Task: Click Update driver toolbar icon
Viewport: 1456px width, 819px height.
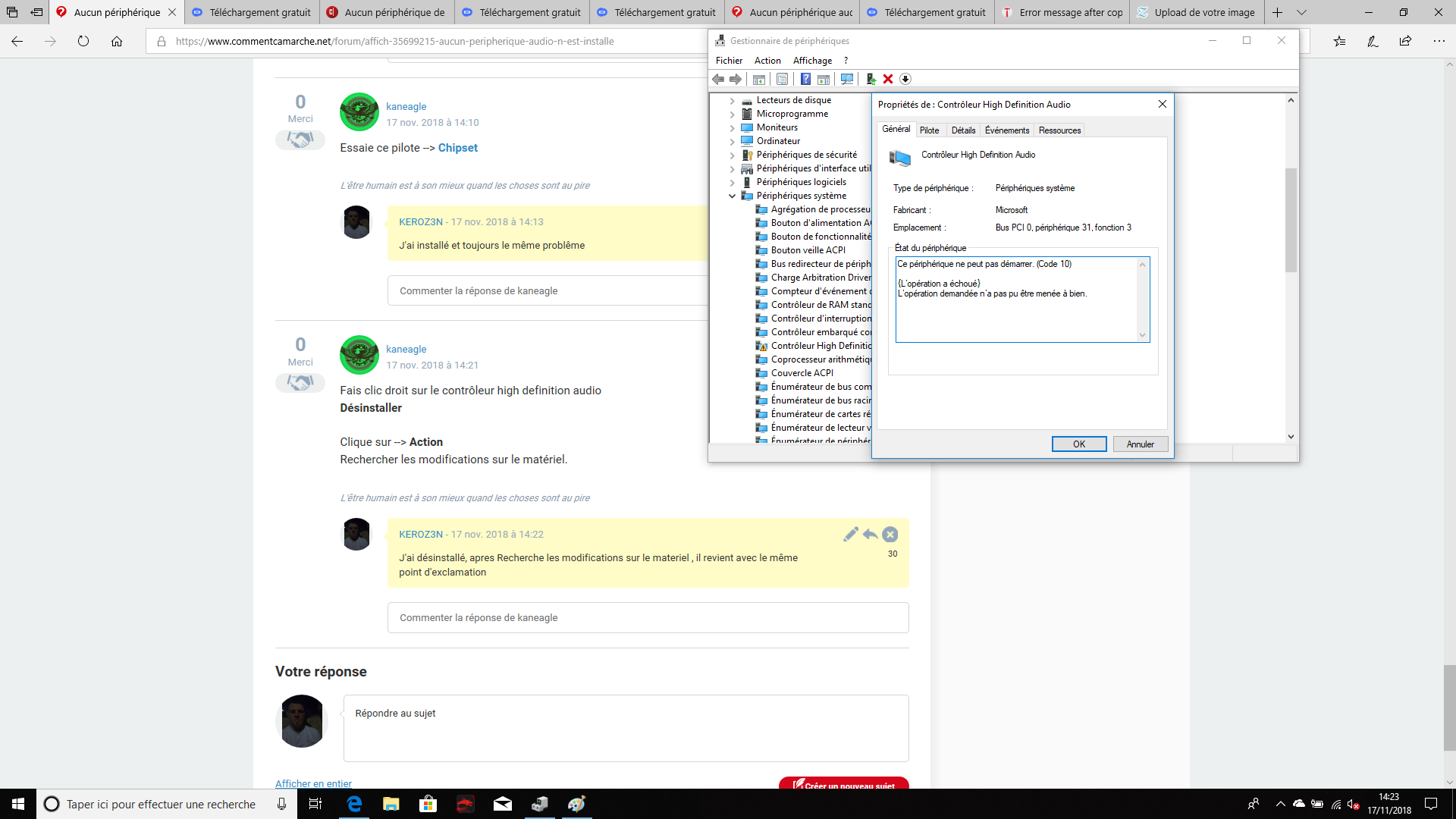Action: pyautogui.click(x=871, y=79)
